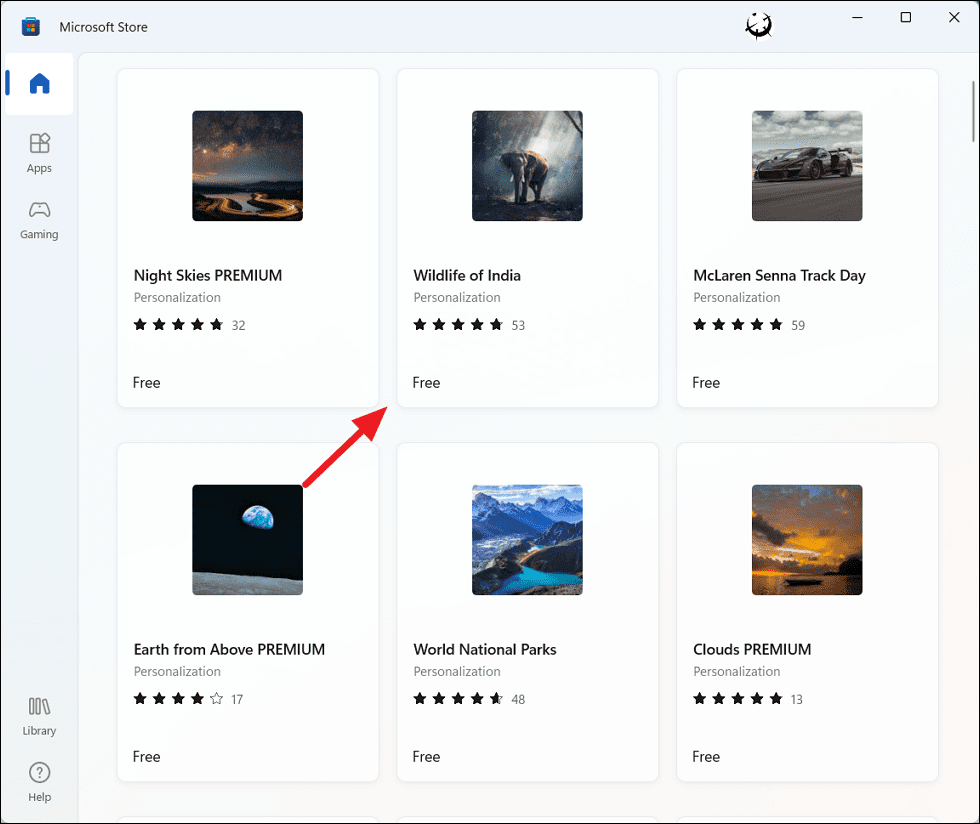
Task: Close the Microsoft Store window
Action: 954,18
